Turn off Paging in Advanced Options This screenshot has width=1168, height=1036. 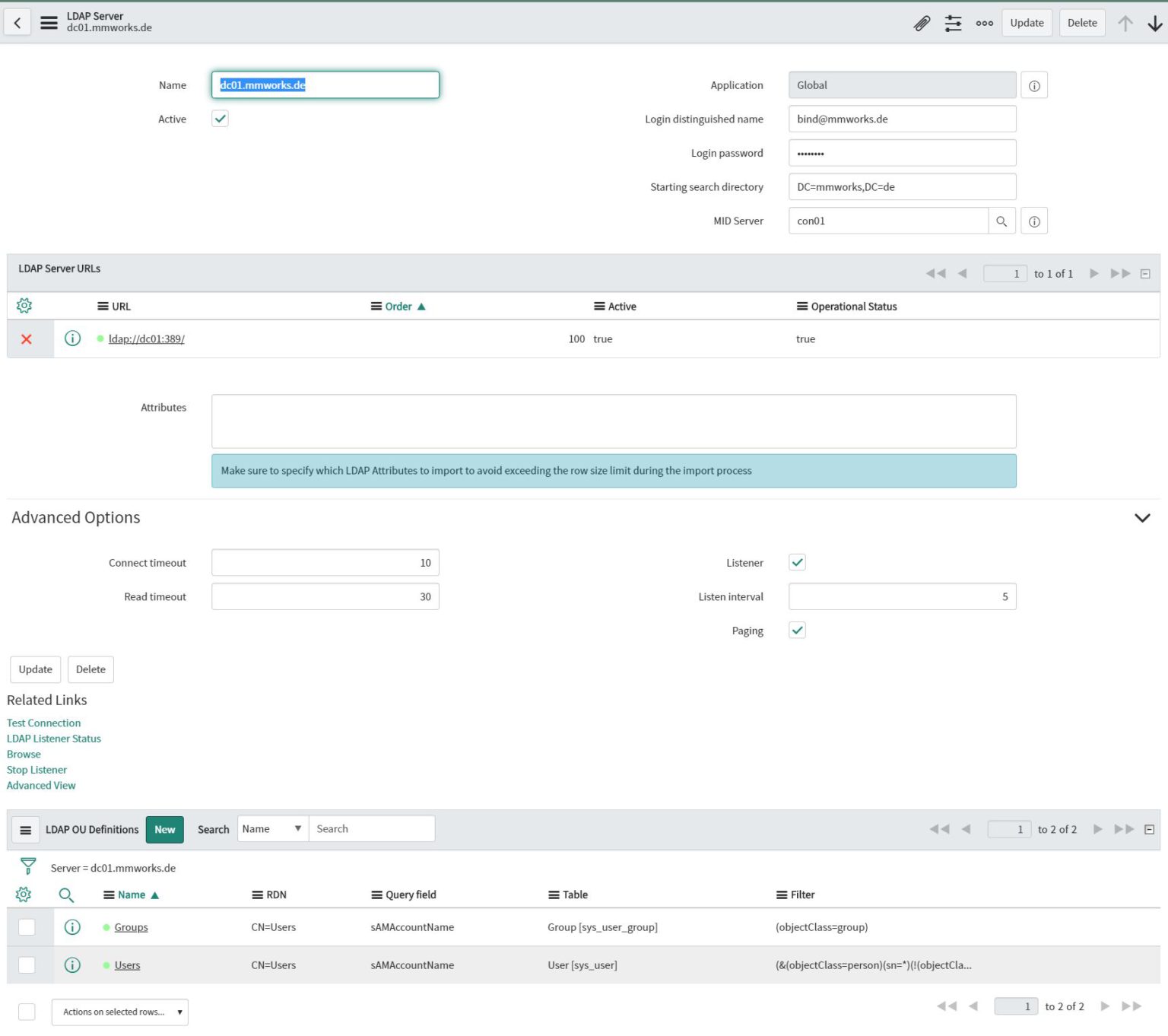796,630
